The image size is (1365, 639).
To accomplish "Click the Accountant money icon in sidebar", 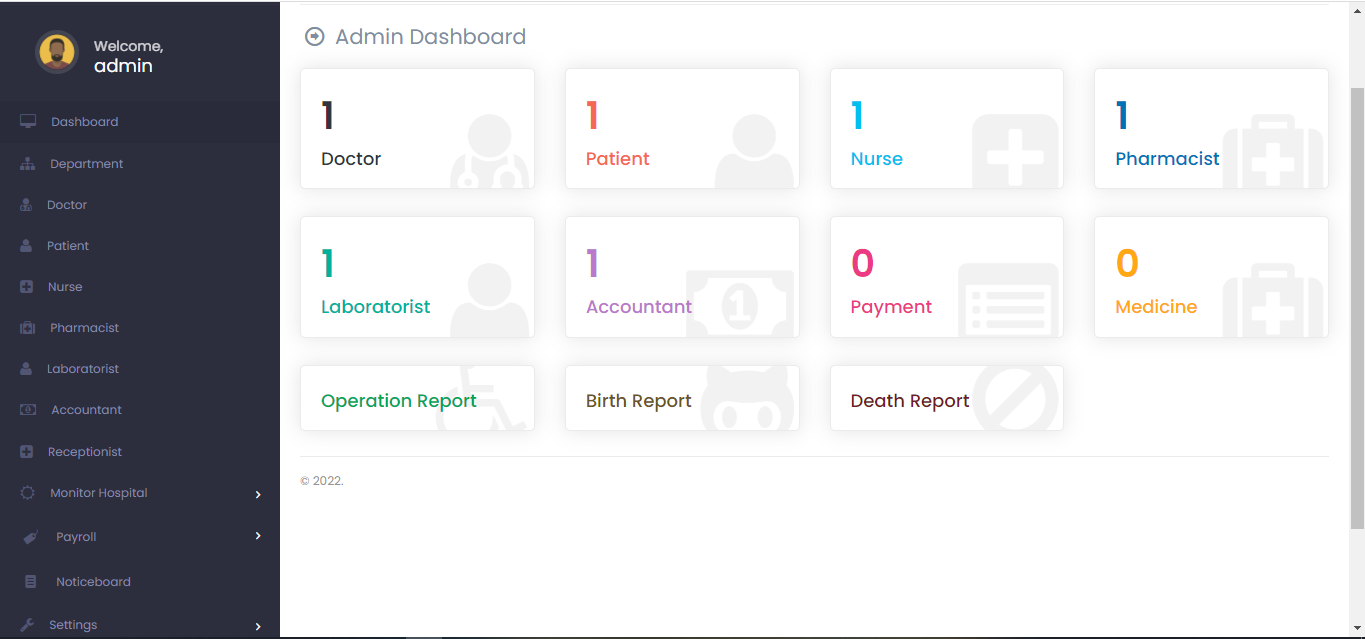I will tap(28, 410).
